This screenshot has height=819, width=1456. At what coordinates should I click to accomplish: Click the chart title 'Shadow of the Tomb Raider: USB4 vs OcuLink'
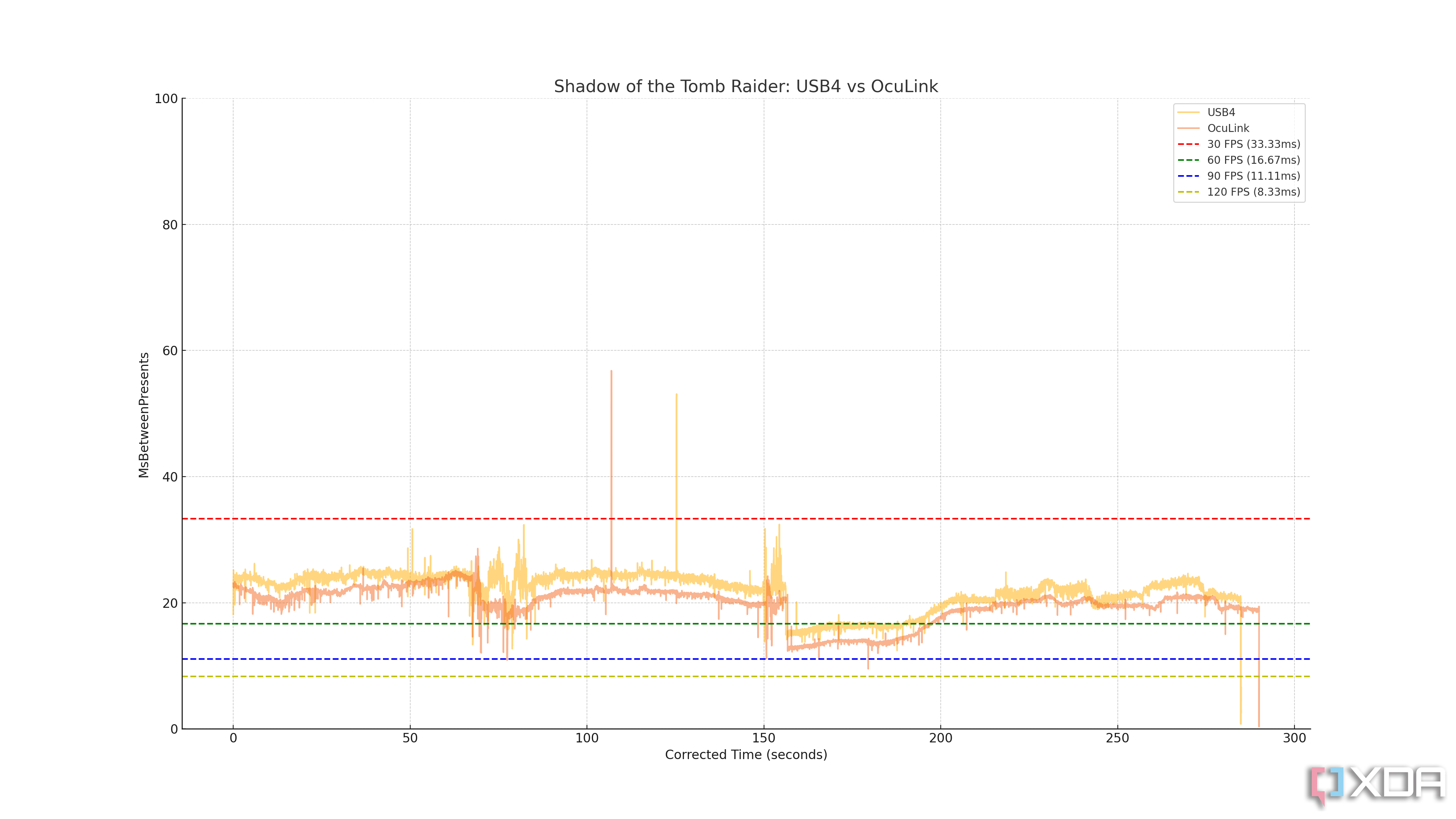(x=745, y=86)
